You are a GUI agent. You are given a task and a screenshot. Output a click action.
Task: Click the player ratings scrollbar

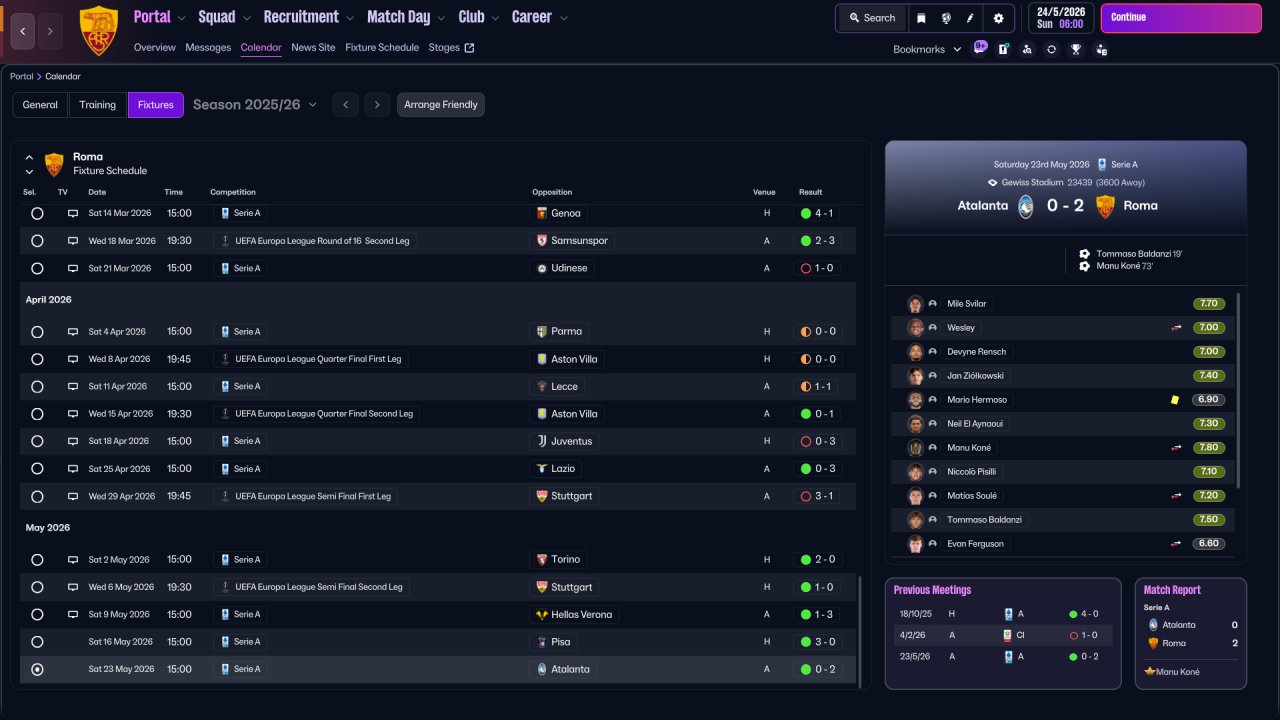tap(1238, 390)
